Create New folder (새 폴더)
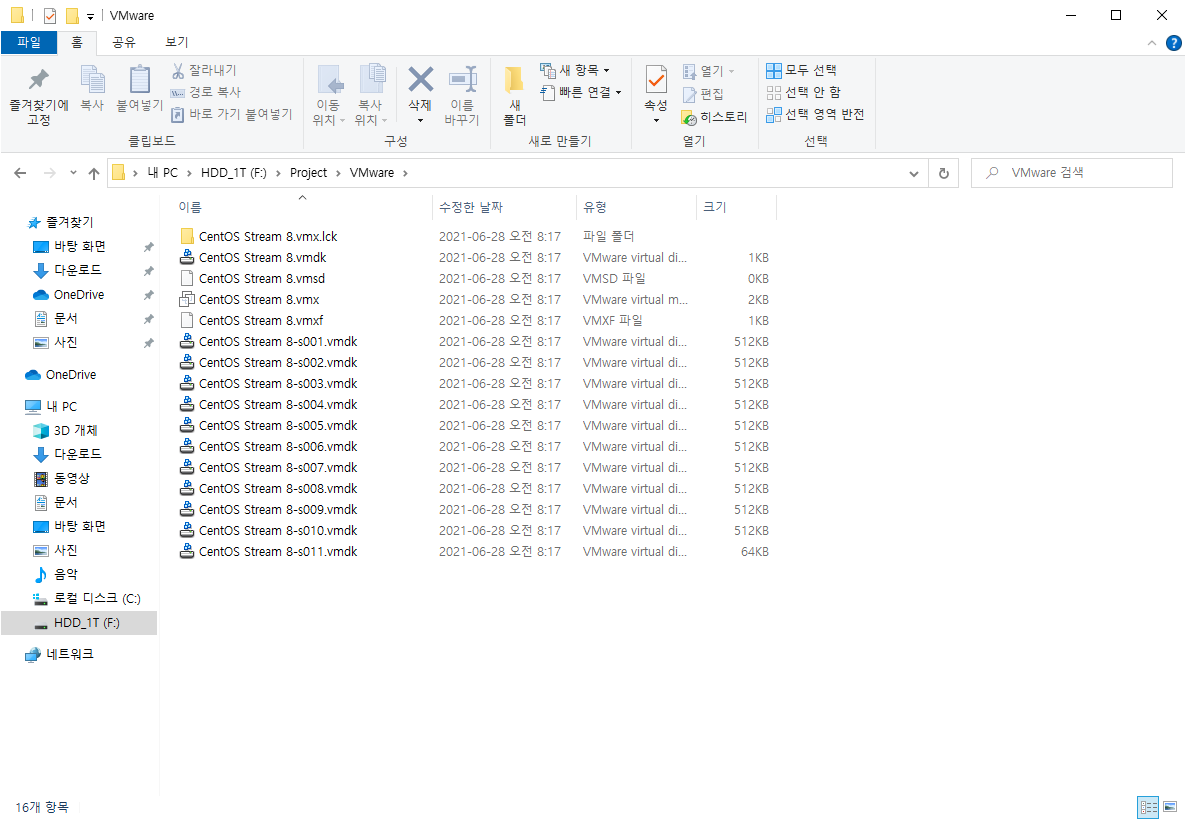 coord(515,96)
